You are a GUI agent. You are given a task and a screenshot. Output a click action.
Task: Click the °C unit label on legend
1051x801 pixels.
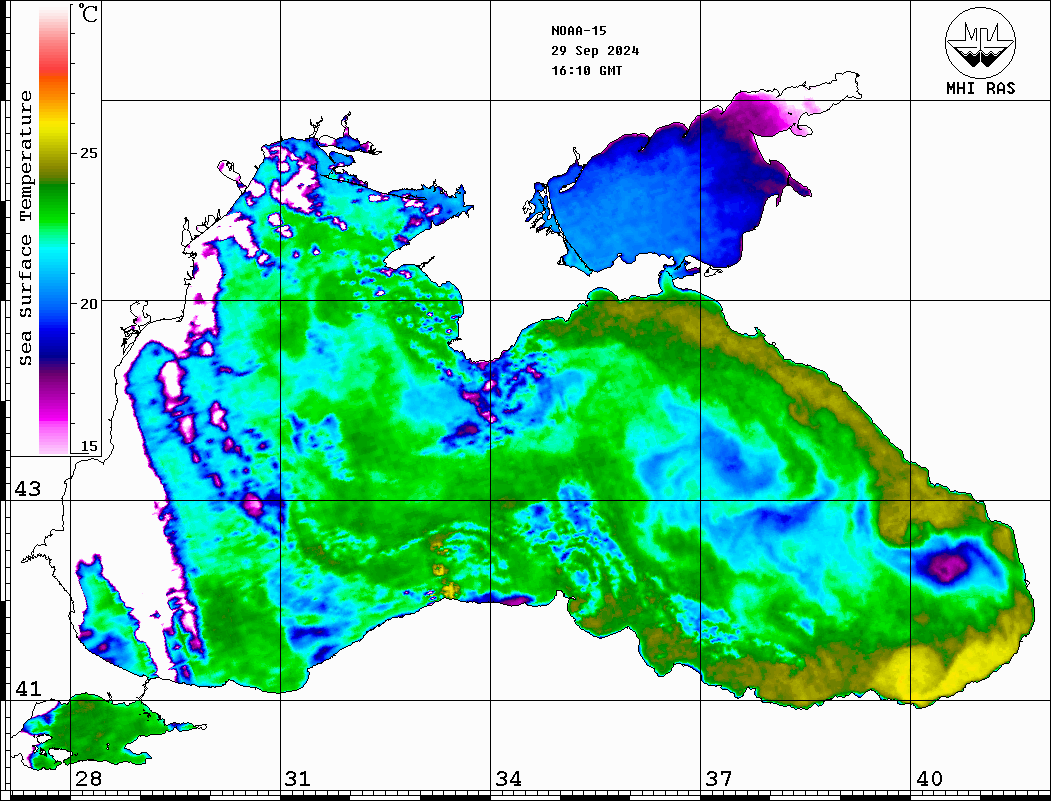click(x=88, y=13)
